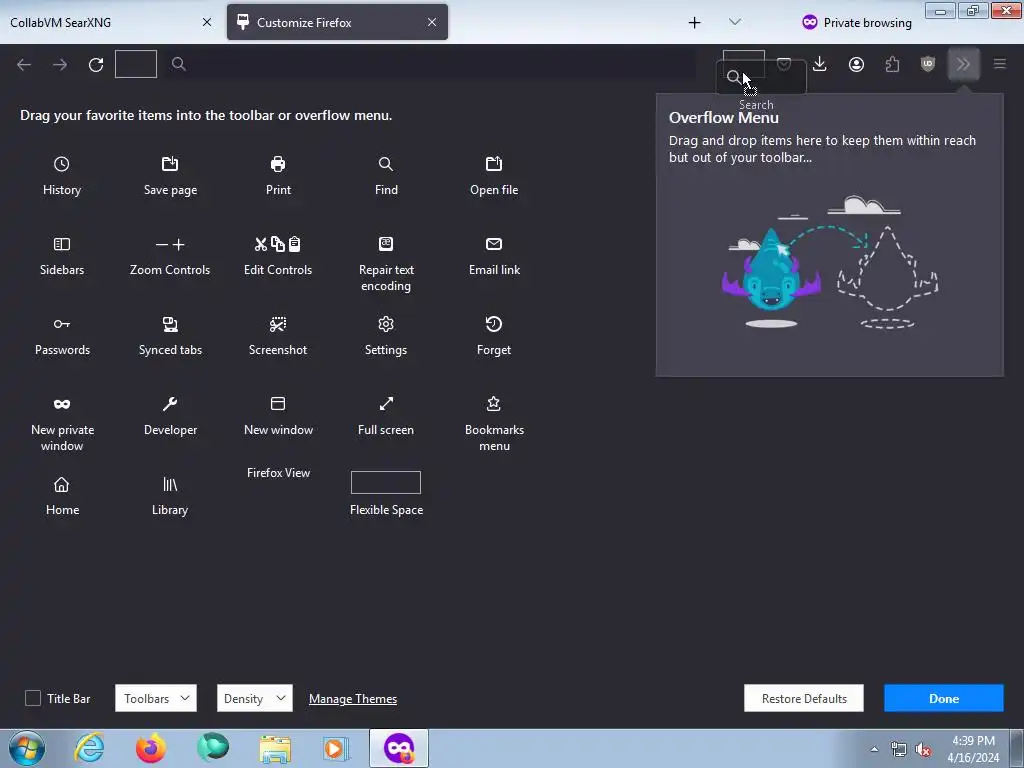Open the Density dropdown

[254, 698]
